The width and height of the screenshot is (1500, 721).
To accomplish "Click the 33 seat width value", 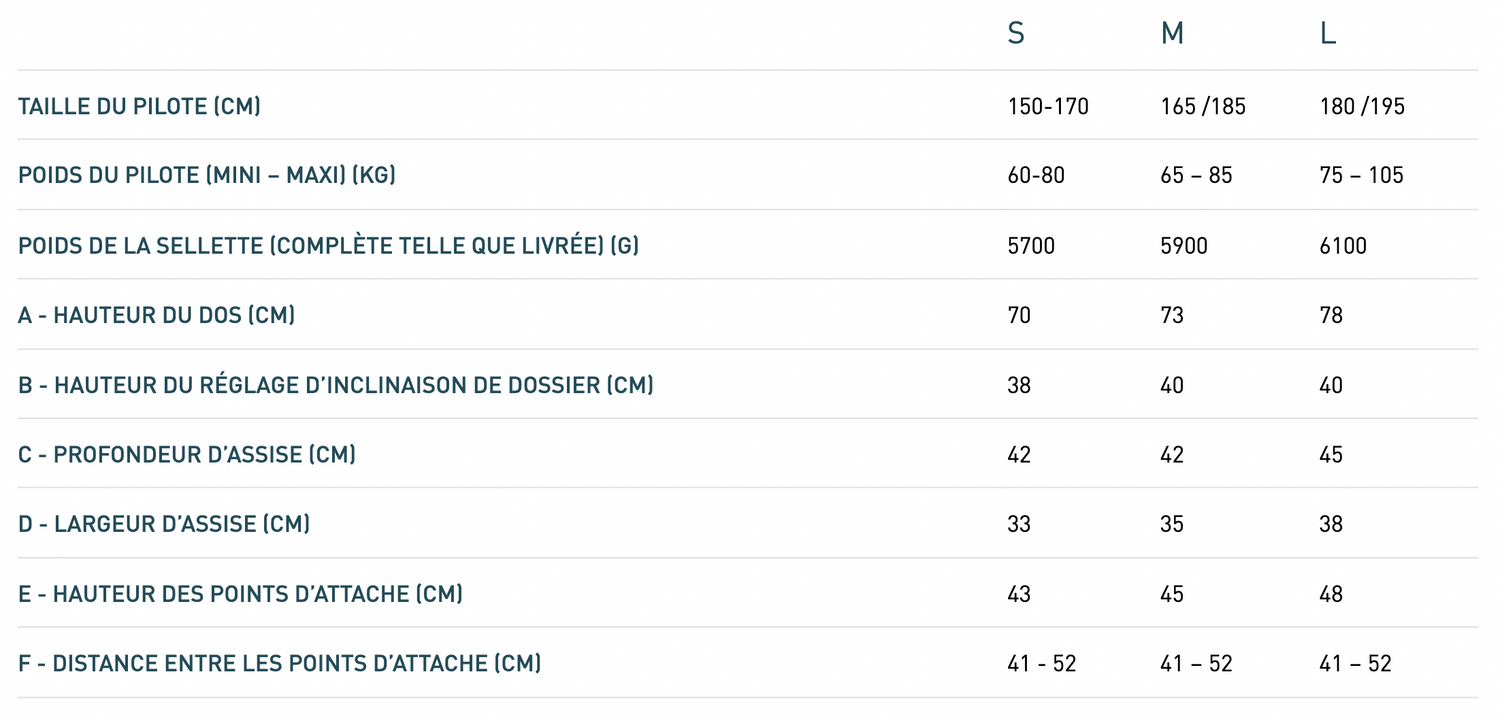I will pos(1019,524).
